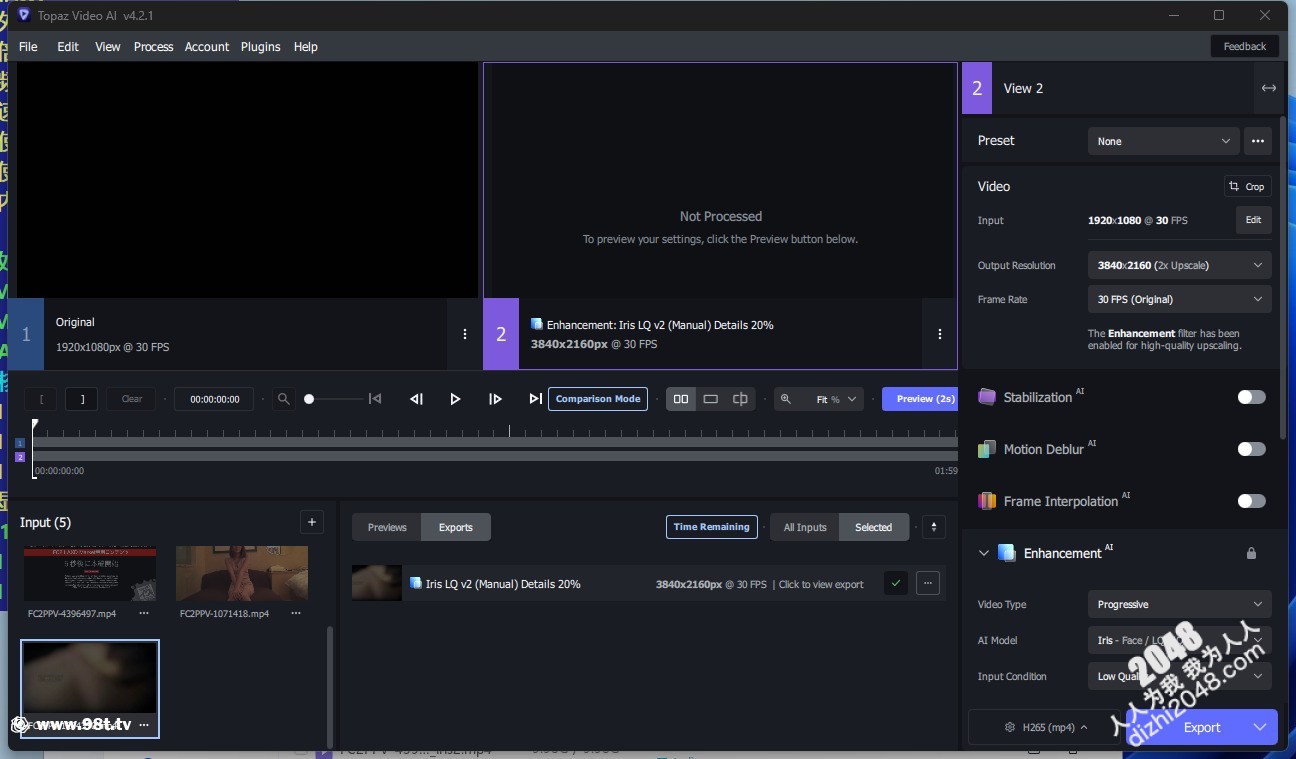Switch to split view layout
Screen dimensions: 1296x759
pyautogui.click(x=740, y=399)
